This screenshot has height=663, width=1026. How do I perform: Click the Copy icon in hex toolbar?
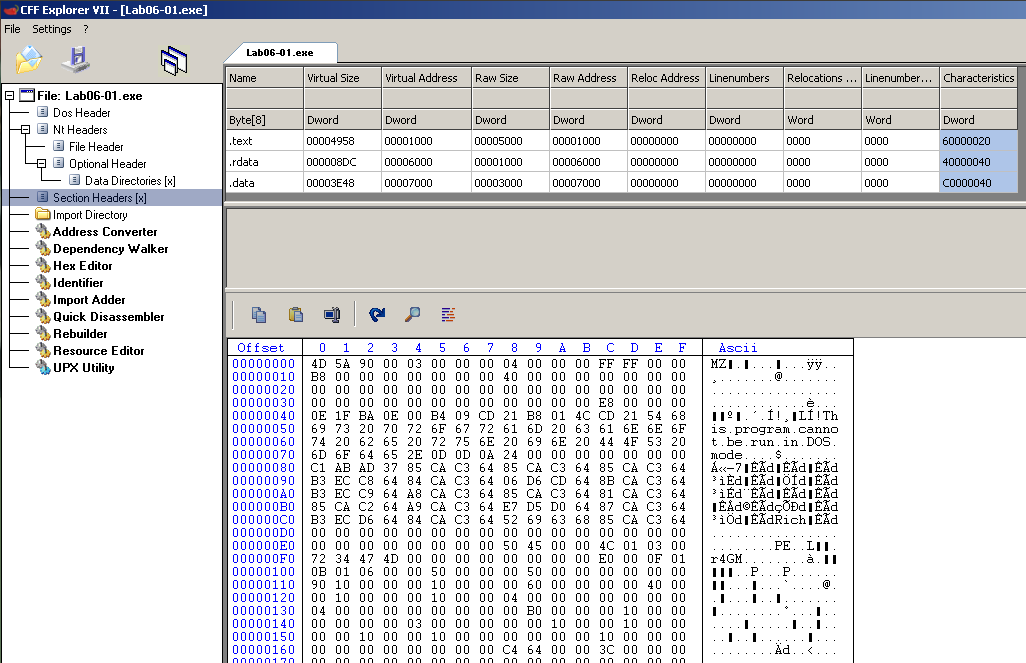pyautogui.click(x=259, y=314)
